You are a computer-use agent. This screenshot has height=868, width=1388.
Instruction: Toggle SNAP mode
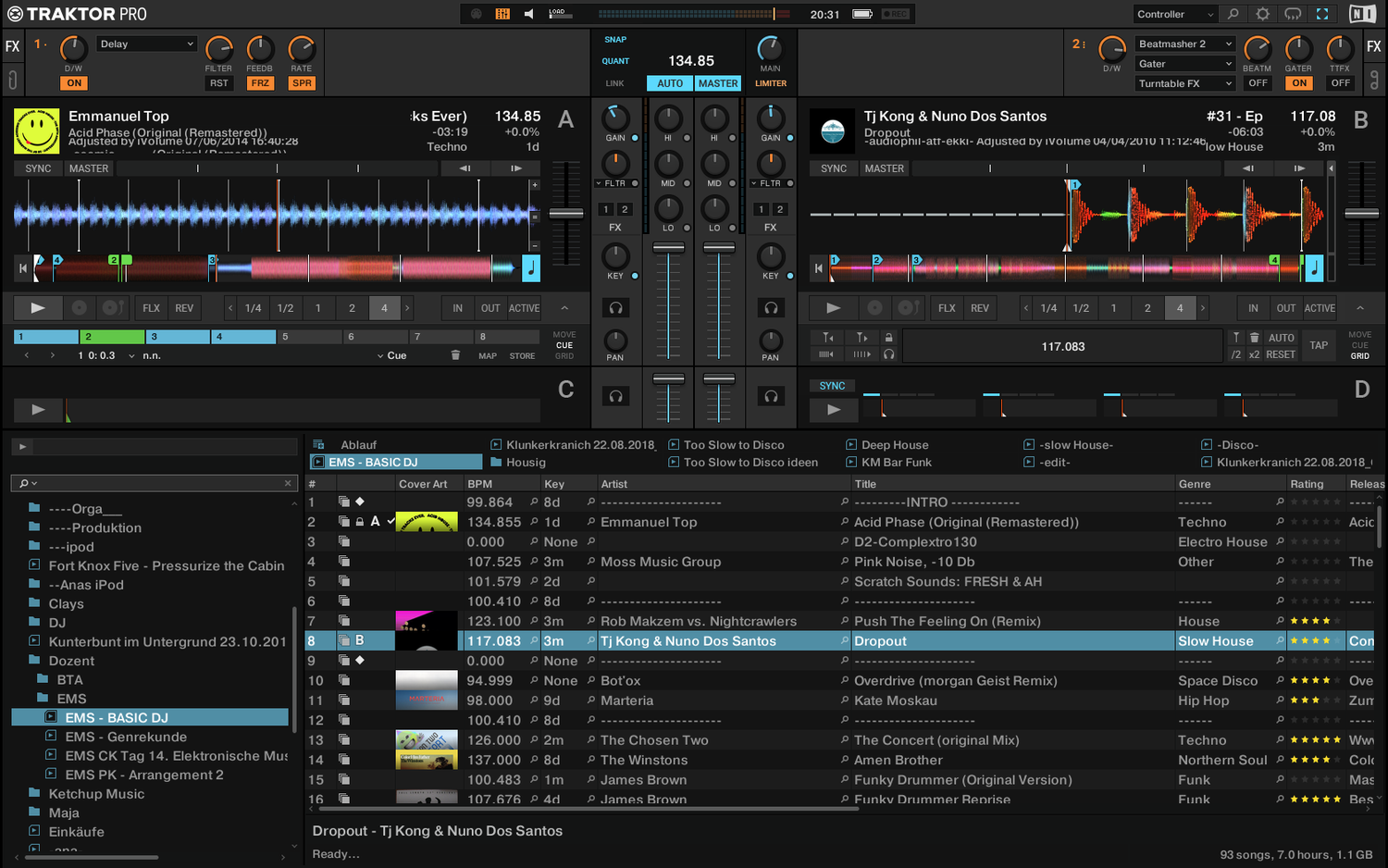615,40
